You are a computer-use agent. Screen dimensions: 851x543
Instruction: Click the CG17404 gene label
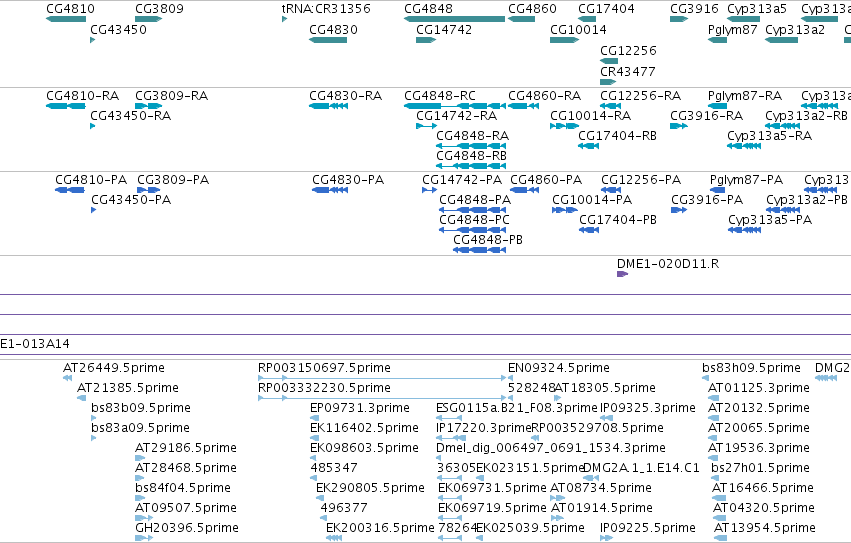click(606, 9)
